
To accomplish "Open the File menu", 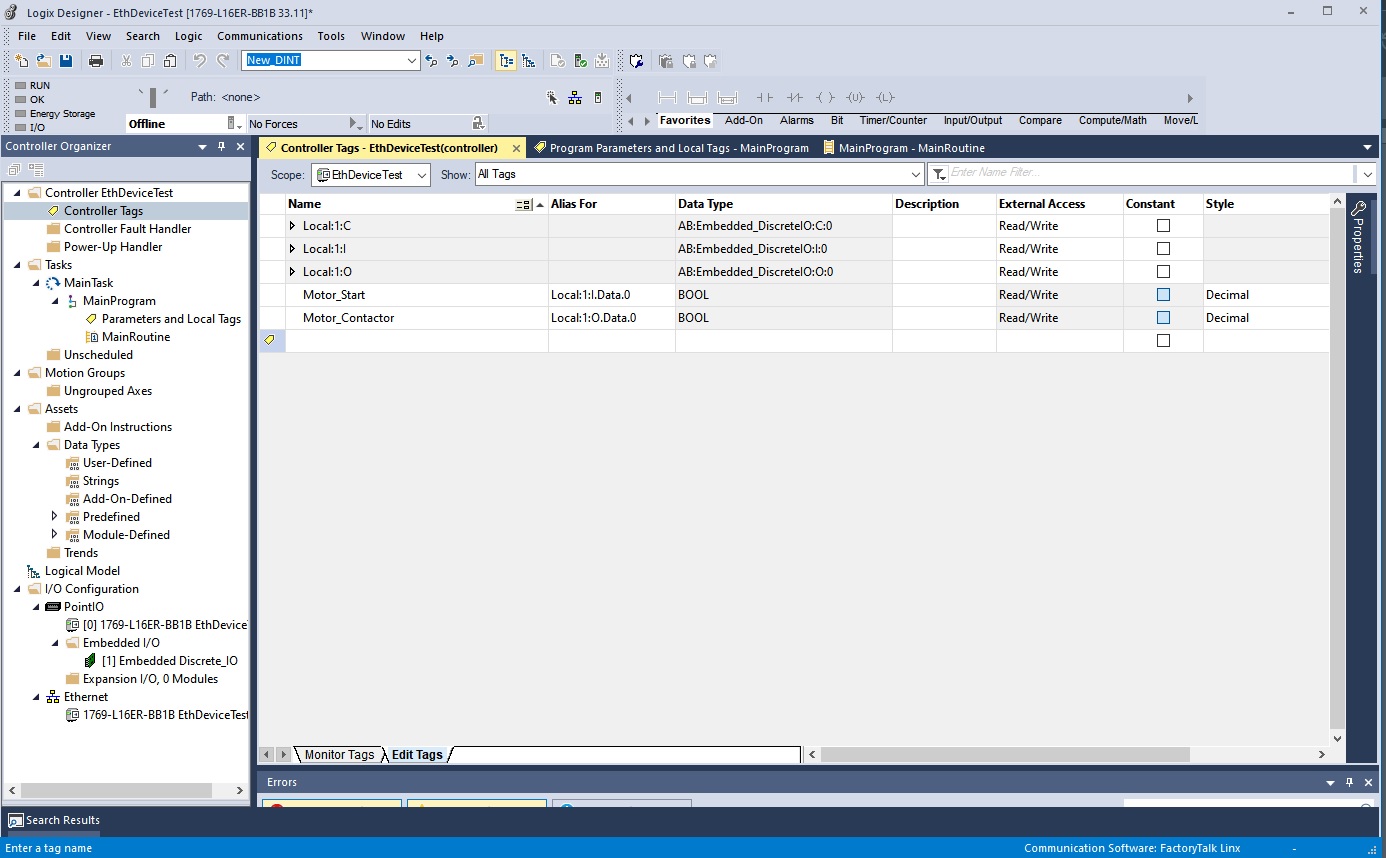I will (x=27, y=36).
